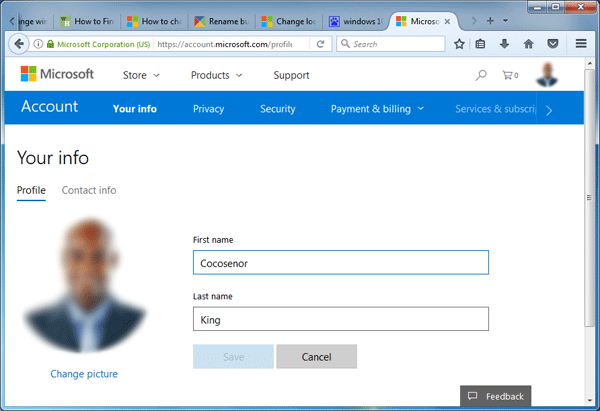Switch to the leftmost 'inge wir' tab
The image size is (600, 411).
[32, 21]
